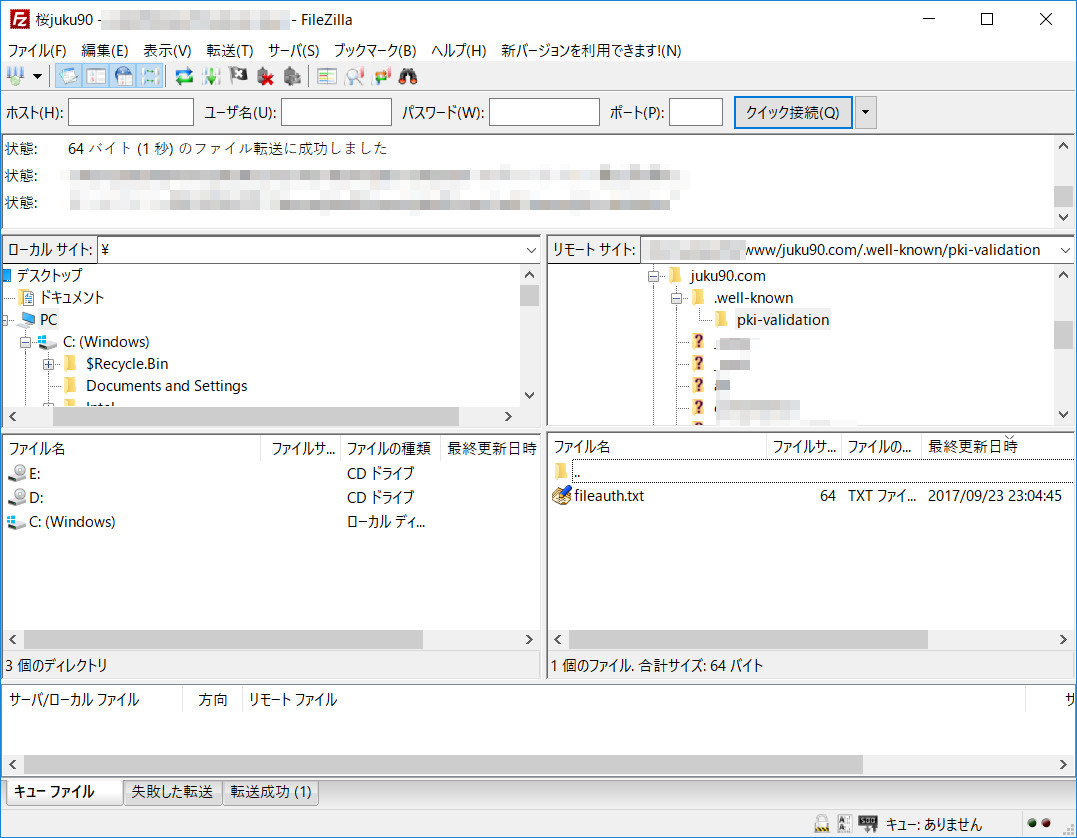Focus the パスワード(W) input field
Viewport: 1077px width, 838px height.
pos(544,112)
